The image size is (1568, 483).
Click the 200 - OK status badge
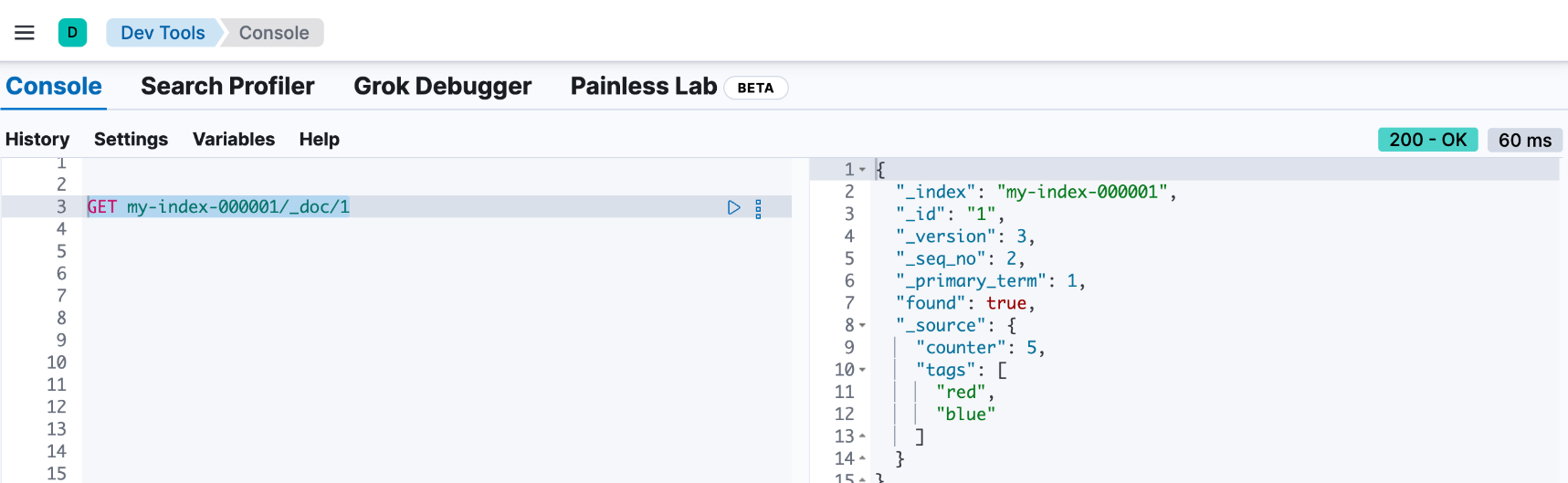point(1427,140)
